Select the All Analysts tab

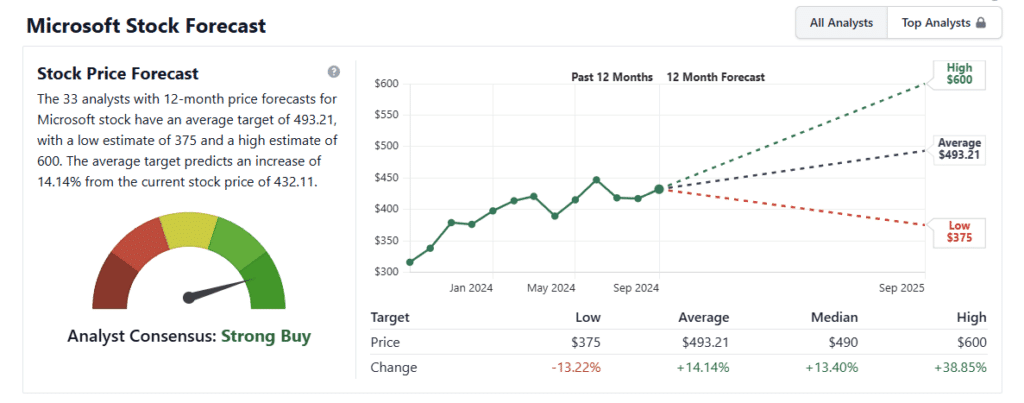[841, 22]
